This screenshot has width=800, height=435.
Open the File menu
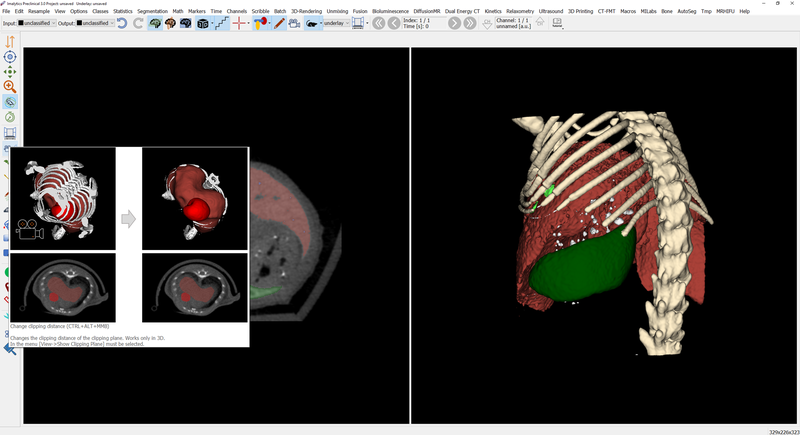point(6,11)
